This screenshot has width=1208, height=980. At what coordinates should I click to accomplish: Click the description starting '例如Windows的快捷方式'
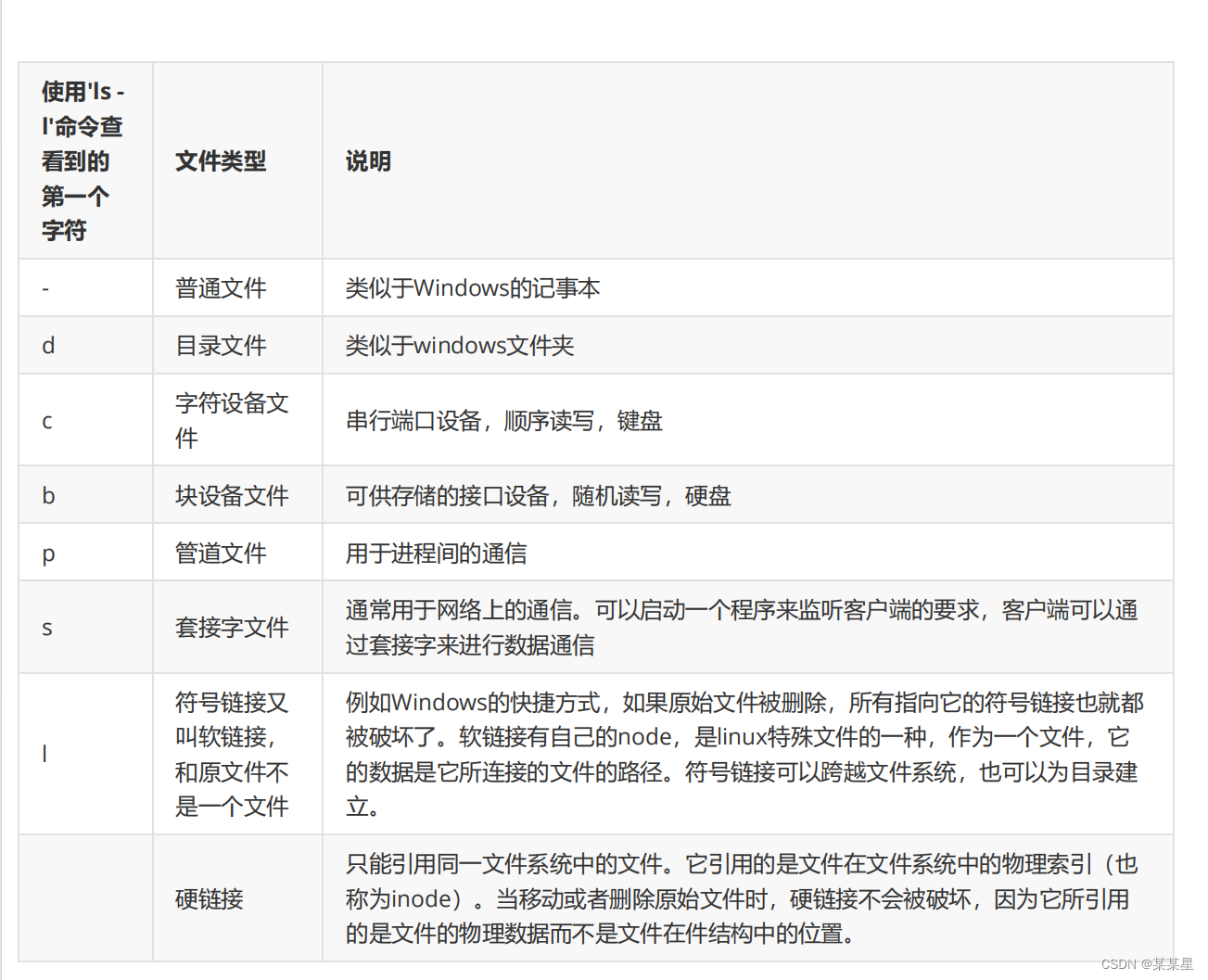click(744, 754)
